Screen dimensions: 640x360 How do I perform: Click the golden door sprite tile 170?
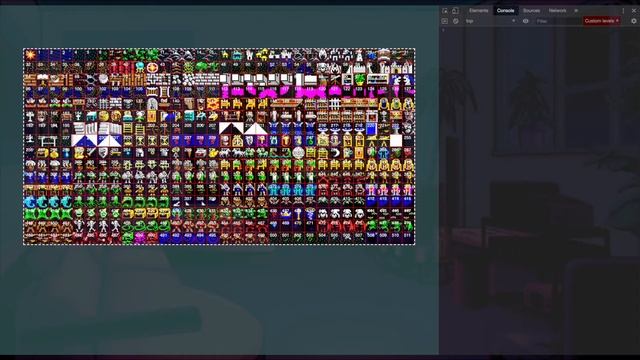pos(152,116)
